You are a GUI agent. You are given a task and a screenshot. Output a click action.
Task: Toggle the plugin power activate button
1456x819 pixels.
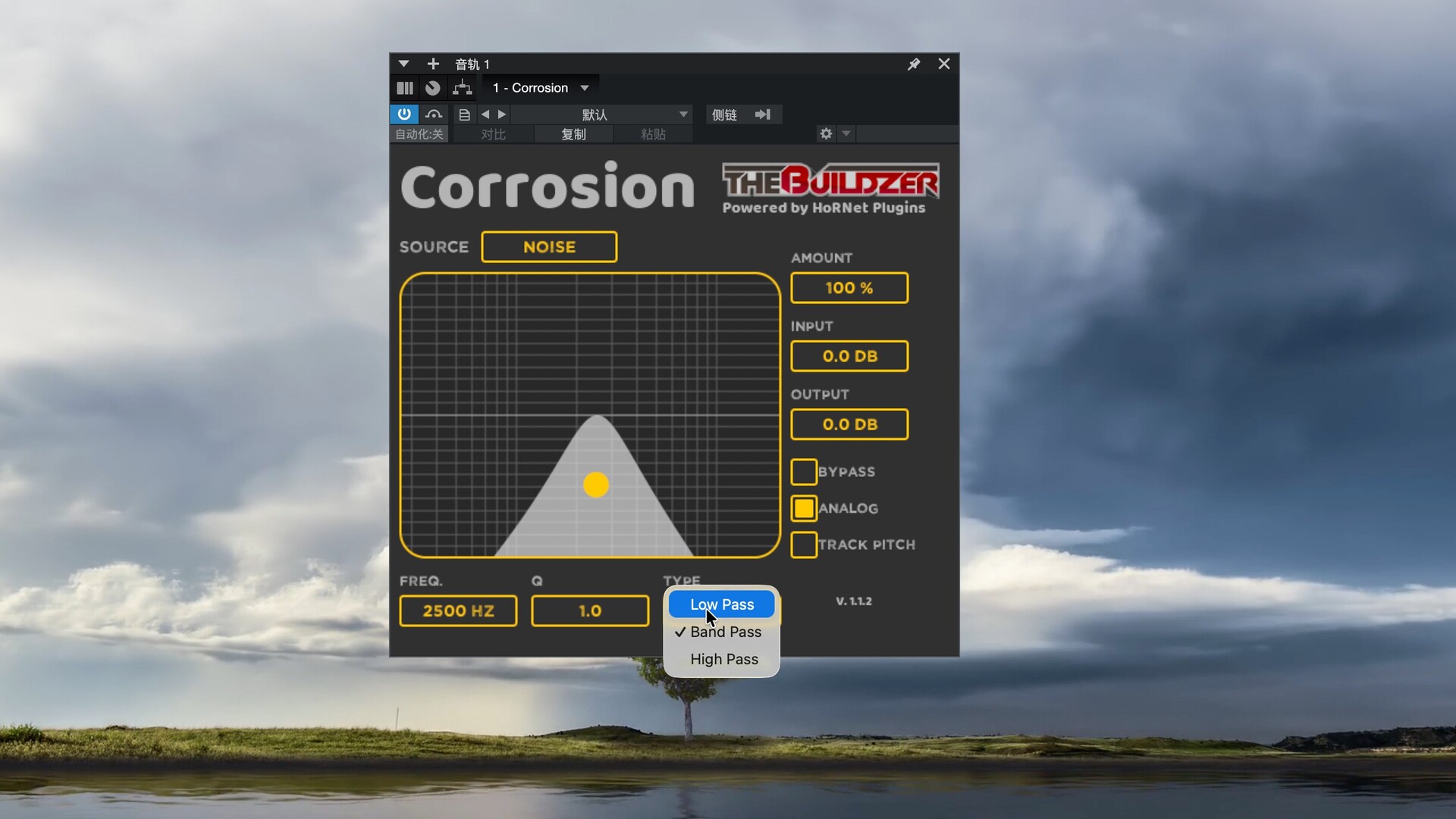tap(404, 115)
